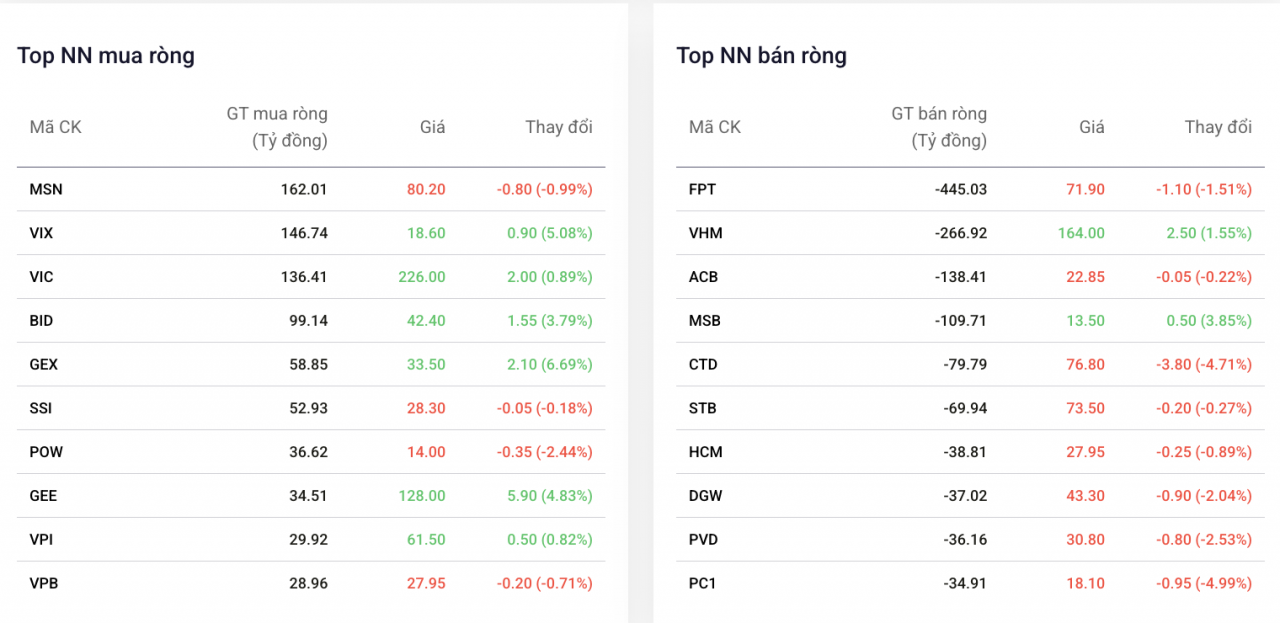Click the 'Top NN bán ròng' heading

pos(762,55)
